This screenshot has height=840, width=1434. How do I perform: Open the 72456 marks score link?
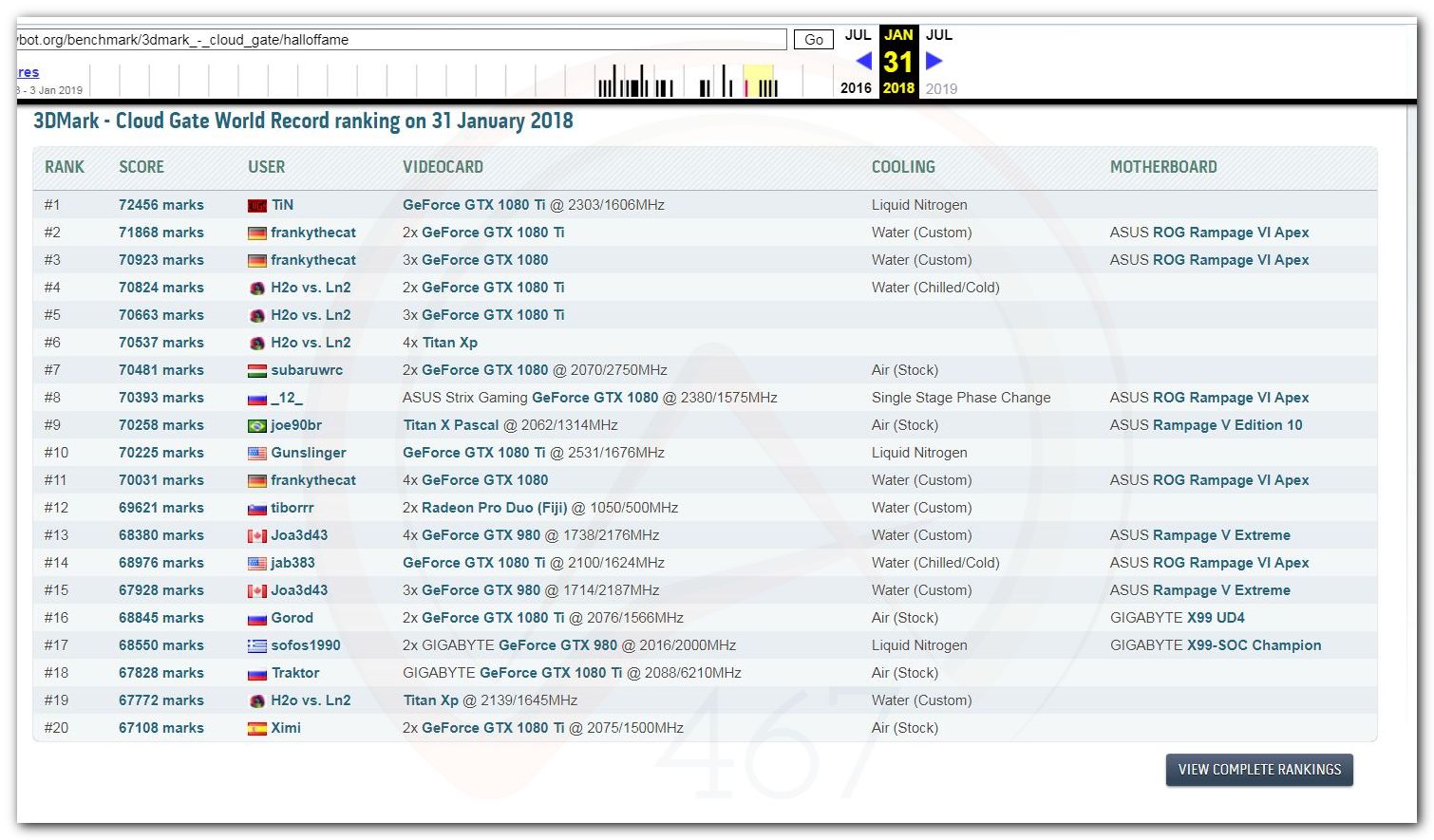tap(160, 205)
